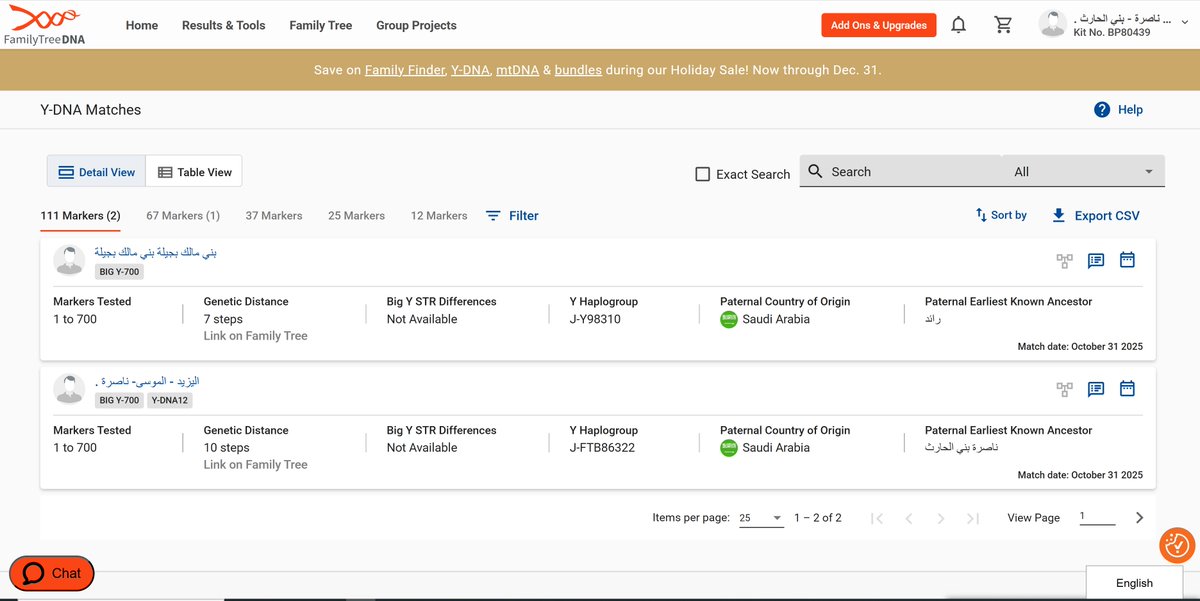
Task: Click the Filter lines icon
Action: pos(493,216)
